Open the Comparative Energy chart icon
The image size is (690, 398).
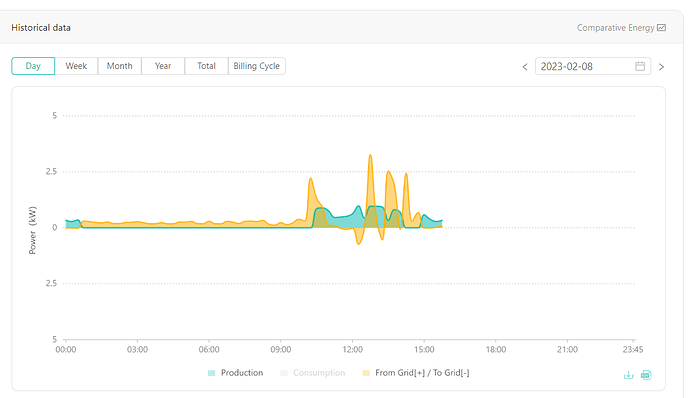[661, 28]
